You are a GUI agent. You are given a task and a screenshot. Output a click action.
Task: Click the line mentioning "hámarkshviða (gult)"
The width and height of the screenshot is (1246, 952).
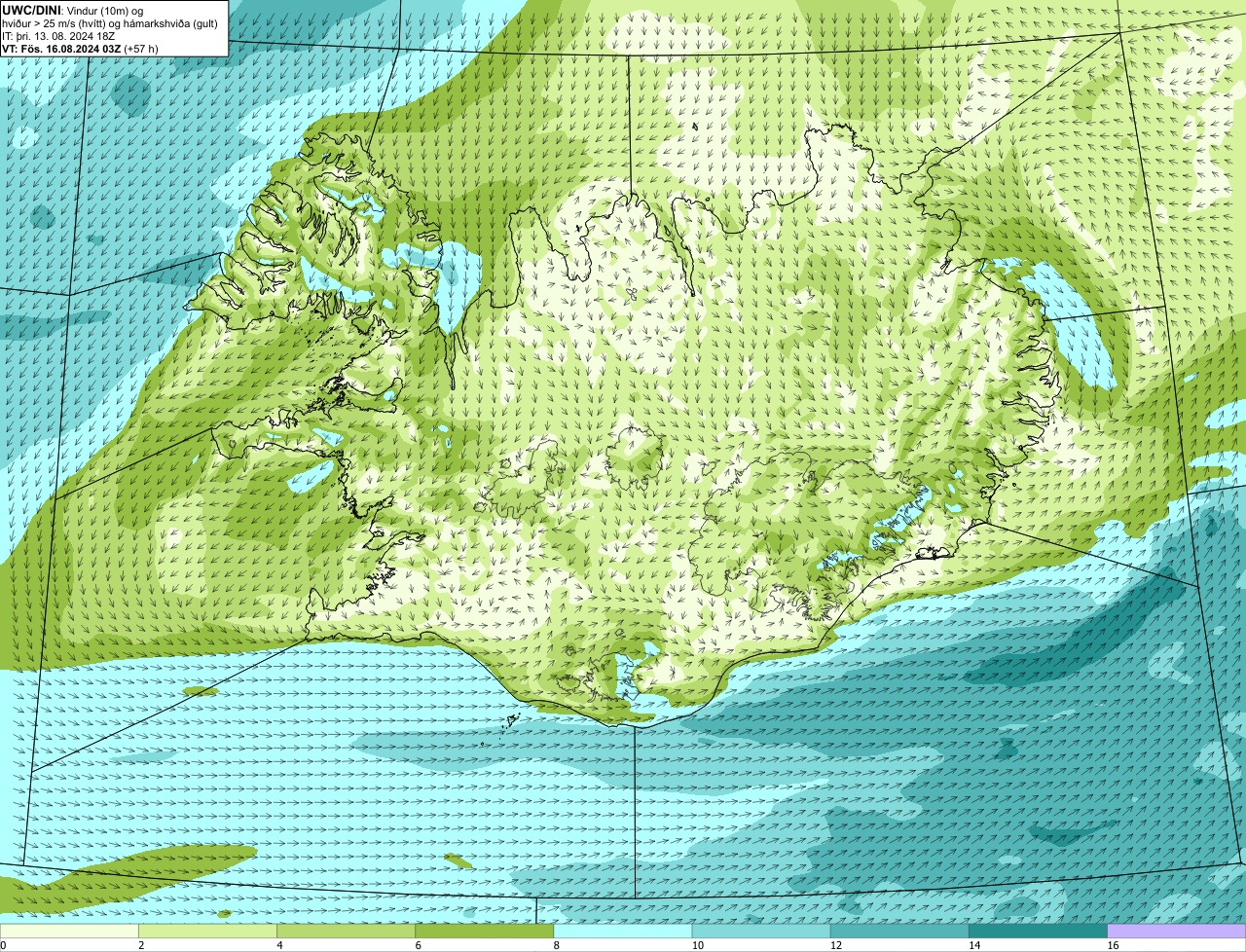pos(110,22)
